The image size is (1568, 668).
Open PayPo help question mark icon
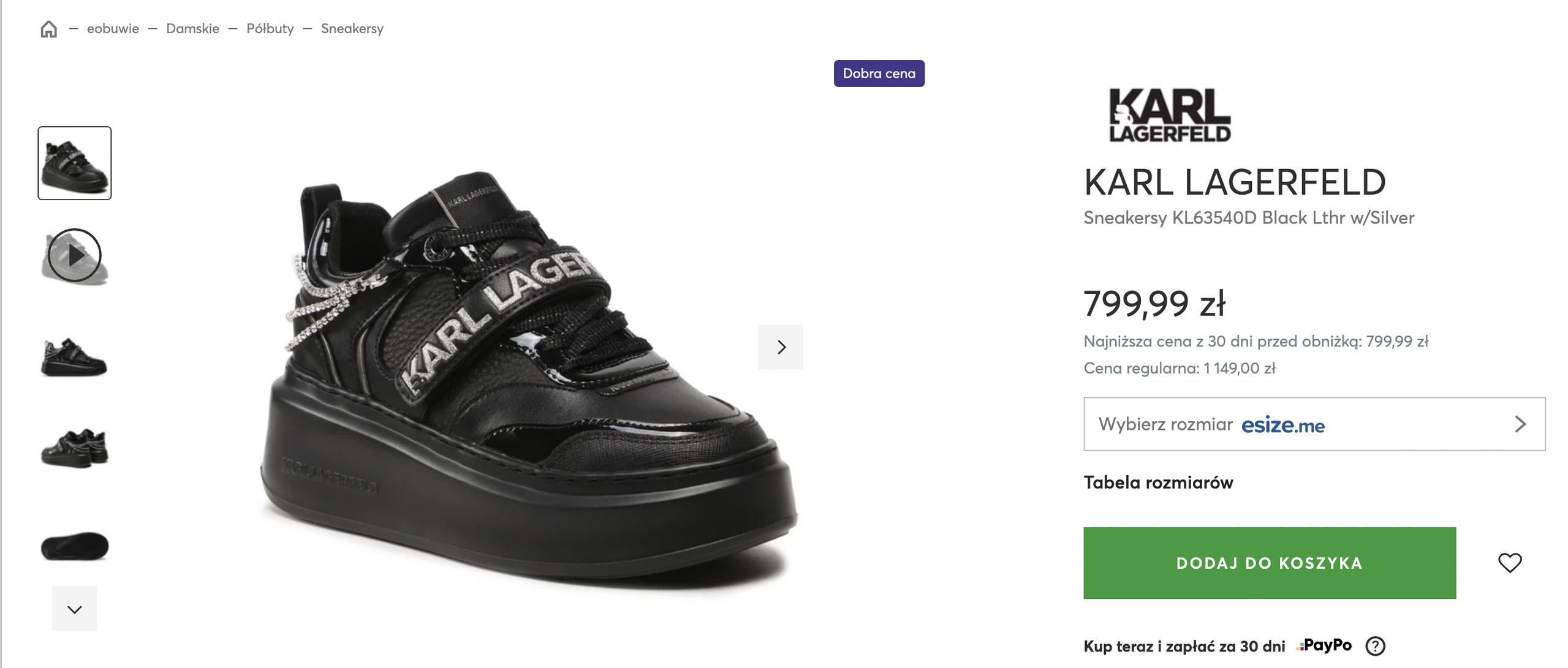click(x=1374, y=645)
